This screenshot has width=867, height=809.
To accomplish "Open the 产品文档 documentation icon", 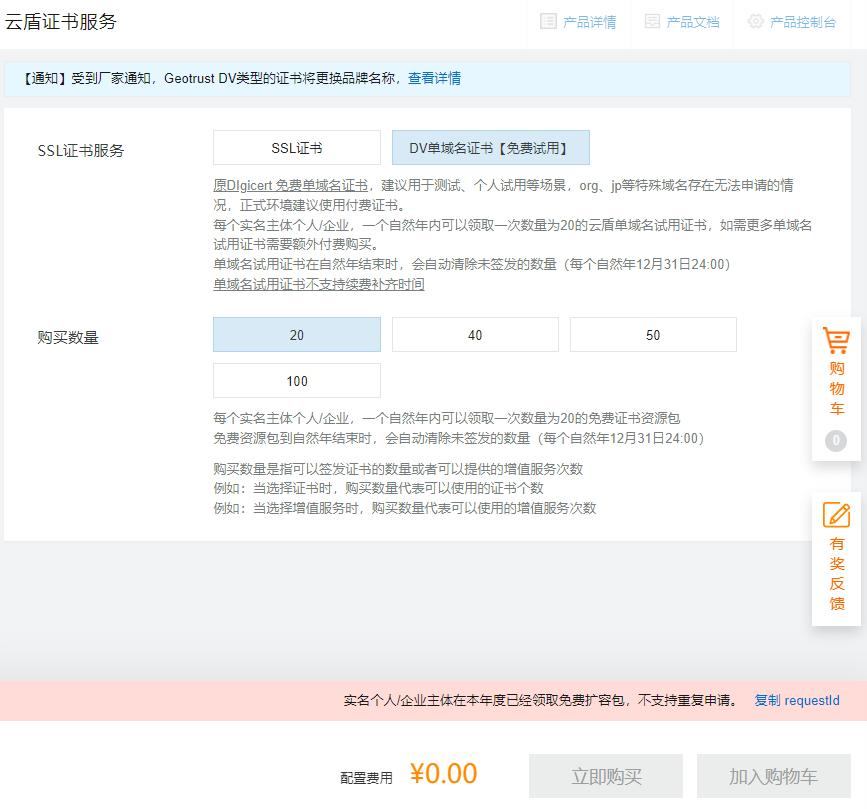I will point(684,22).
